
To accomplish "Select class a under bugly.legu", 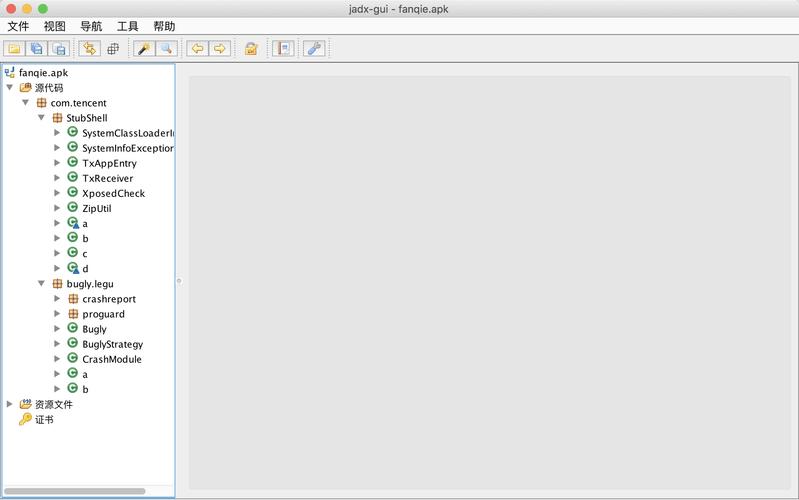I will (85, 375).
